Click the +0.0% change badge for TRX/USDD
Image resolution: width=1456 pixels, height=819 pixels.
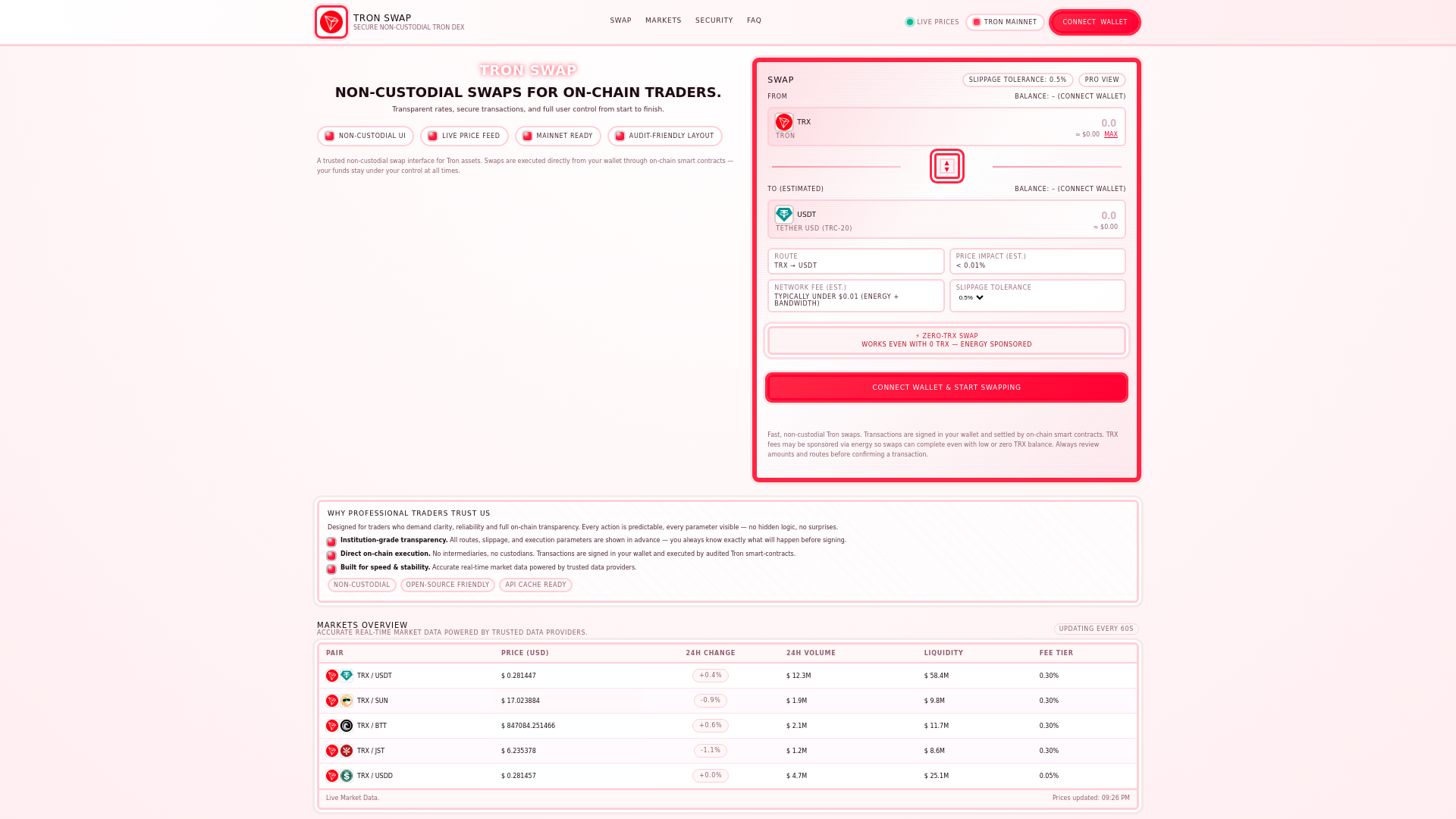coord(711,776)
